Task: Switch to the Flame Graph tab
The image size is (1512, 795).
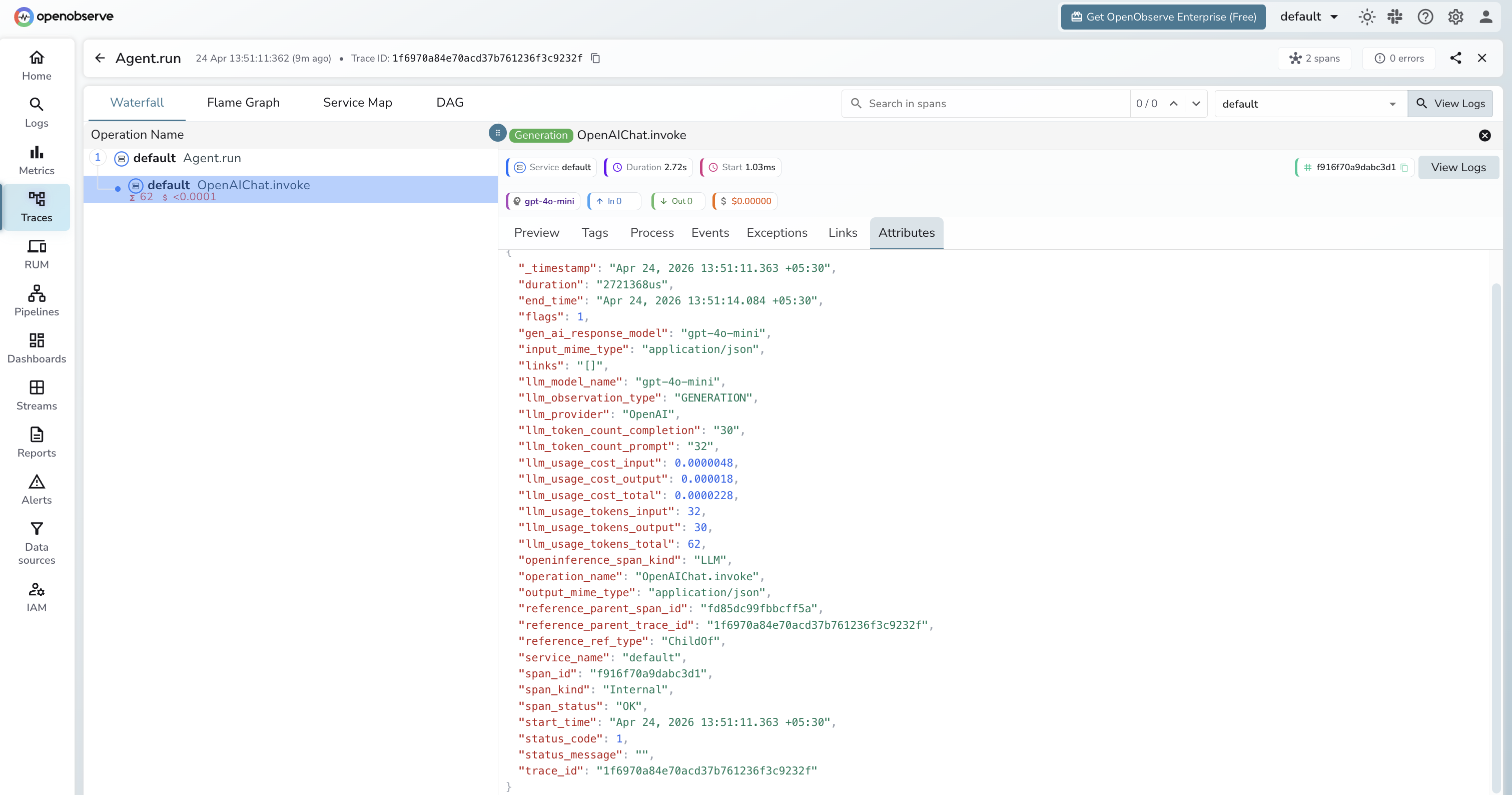Action: coord(243,102)
